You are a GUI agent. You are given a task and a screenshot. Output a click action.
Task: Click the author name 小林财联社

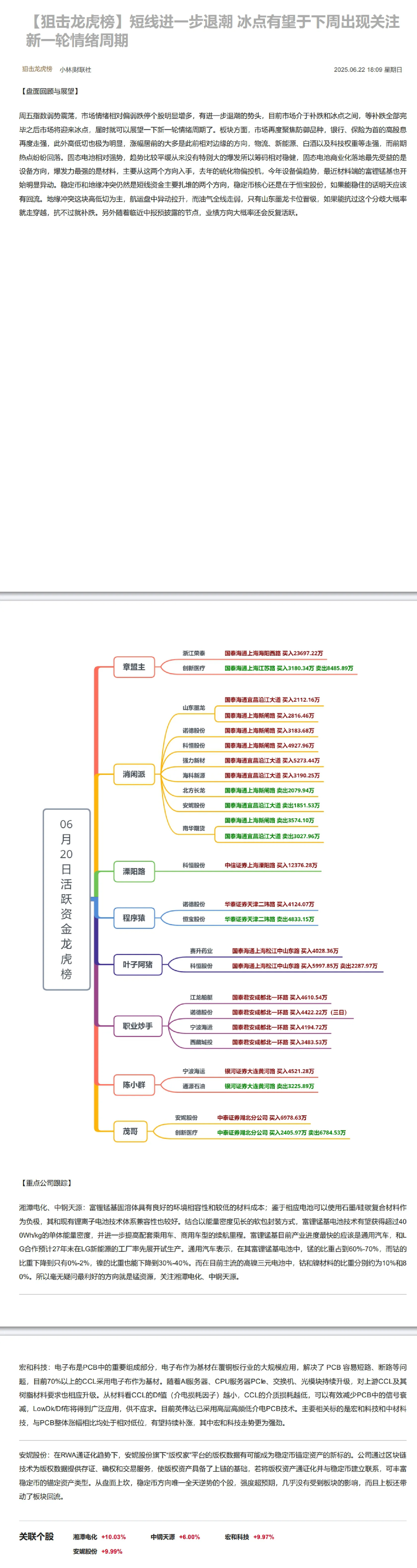point(75,69)
